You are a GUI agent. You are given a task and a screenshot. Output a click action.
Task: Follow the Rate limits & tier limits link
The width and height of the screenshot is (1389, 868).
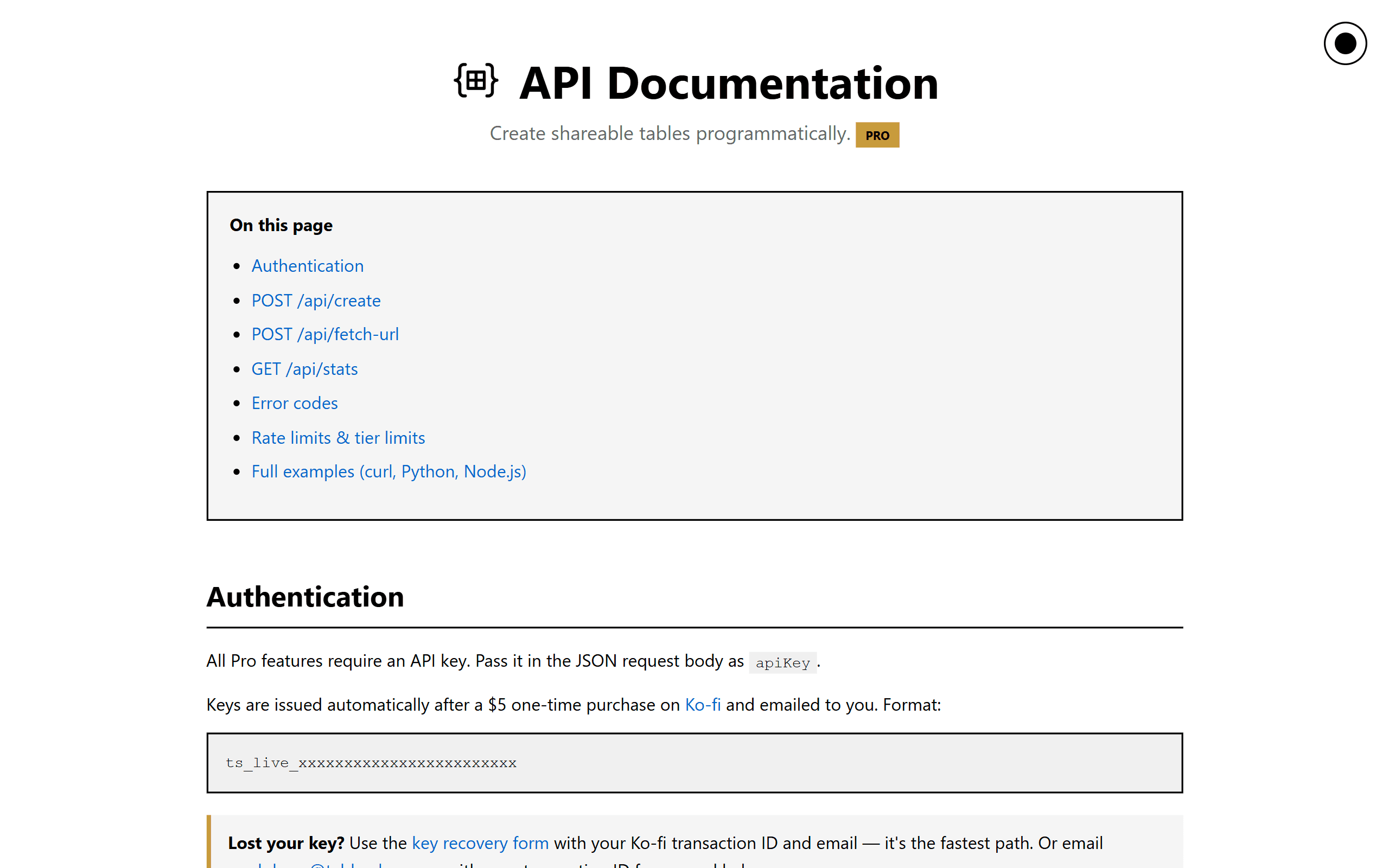339,437
